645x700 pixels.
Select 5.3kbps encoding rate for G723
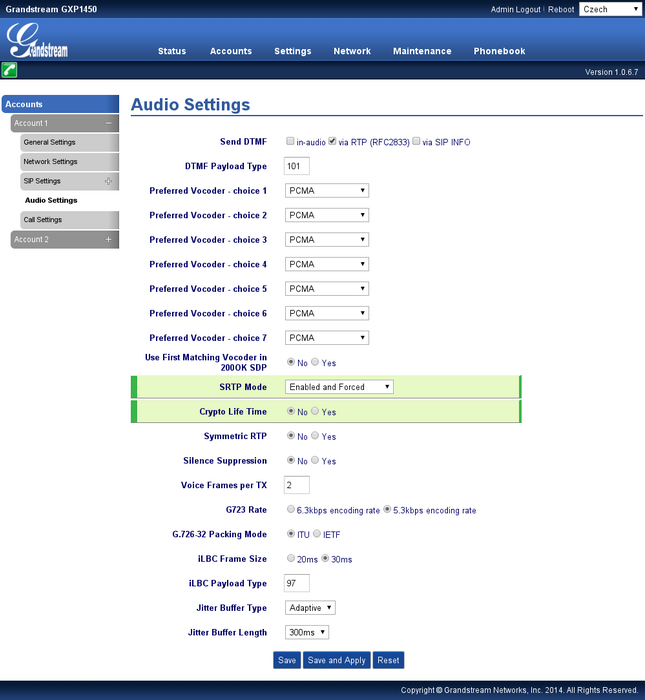point(387,509)
